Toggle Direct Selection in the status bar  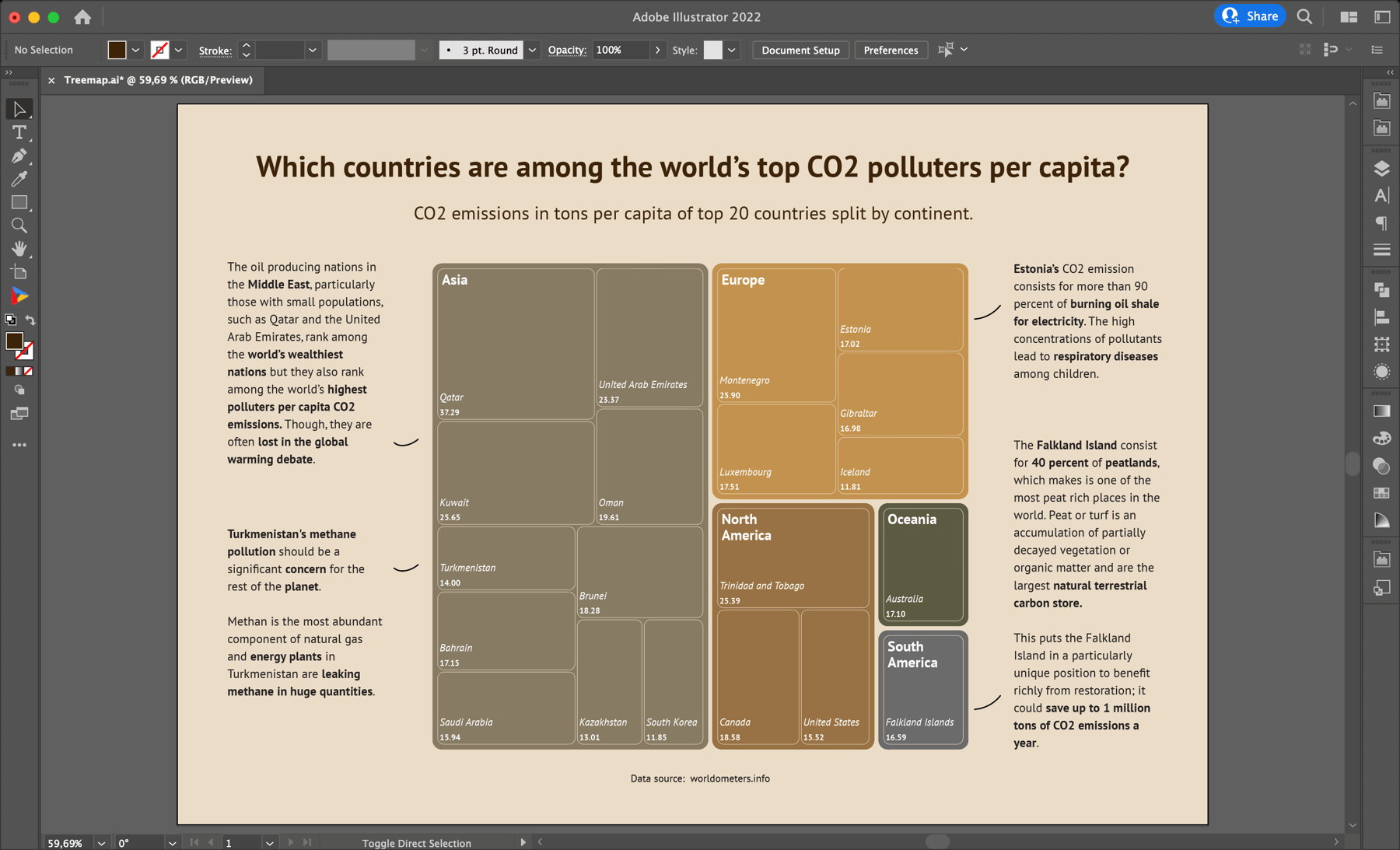[415, 842]
